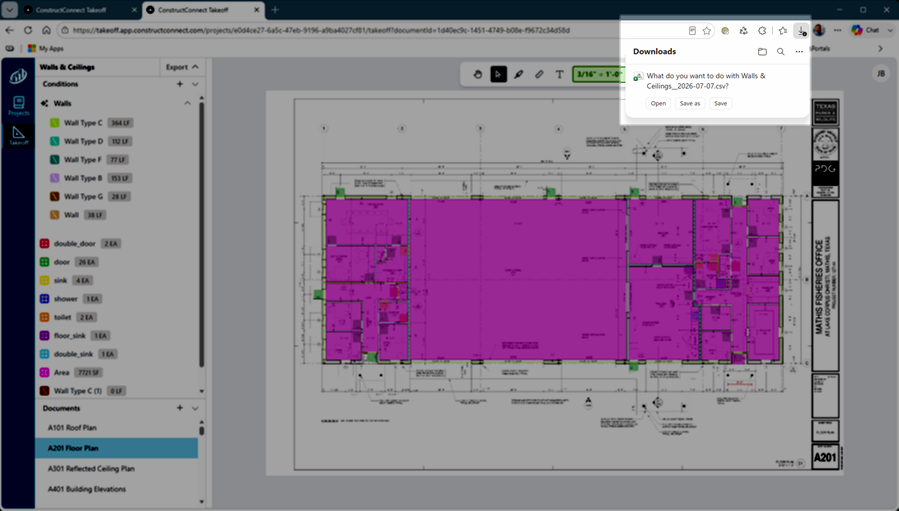Open the Projects sidebar section
899x511 pixels.
click(x=18, y=106)
